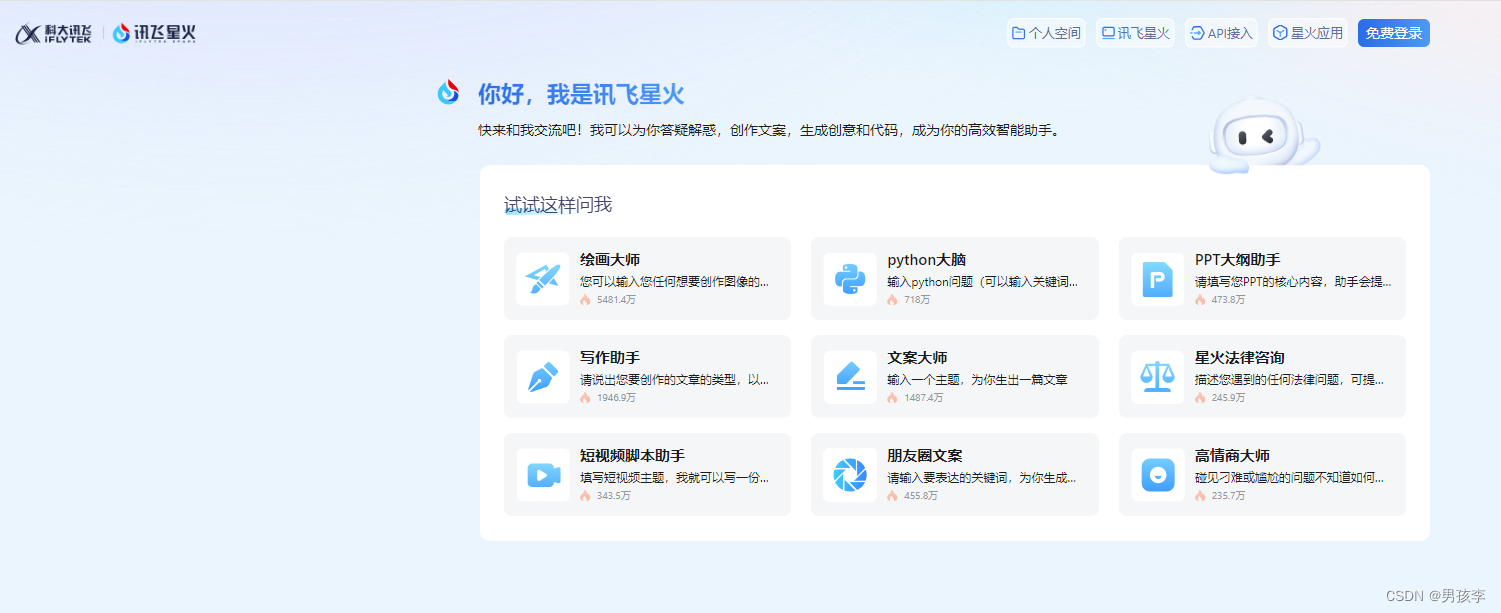Open the API接入 navigation item
This screenshot has height=613, width=1501.
coord(1222,33)
